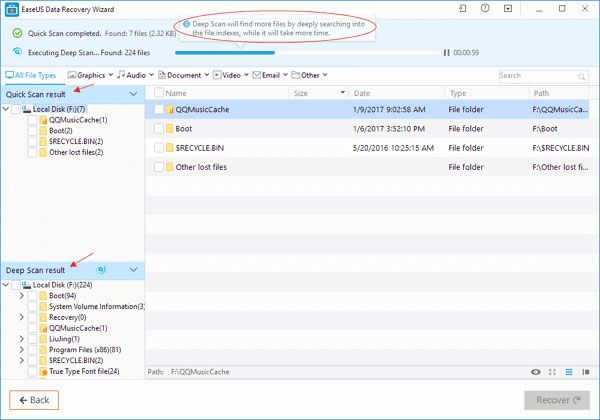
Task: Check the Boot folder checkbox in file list
Action: (x=158, y=128)
